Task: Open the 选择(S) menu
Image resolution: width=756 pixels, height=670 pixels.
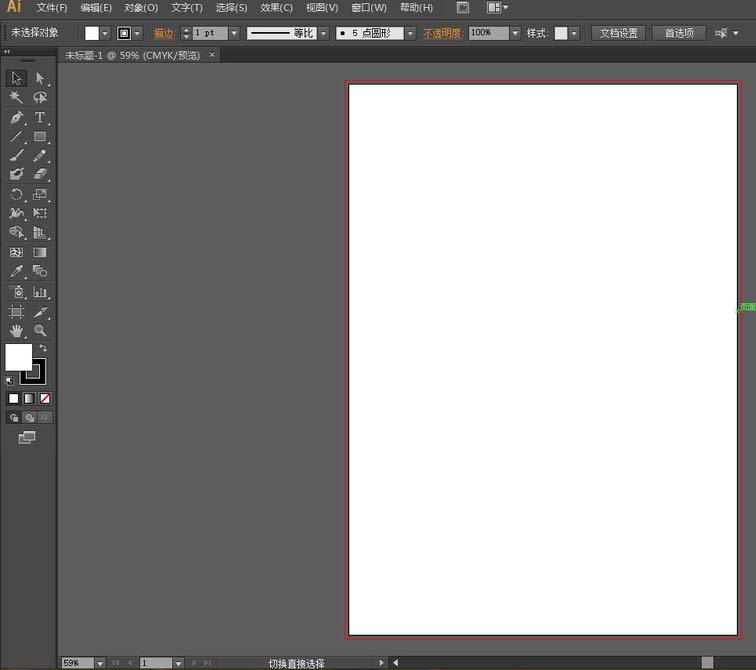Action: coord(231,8)
